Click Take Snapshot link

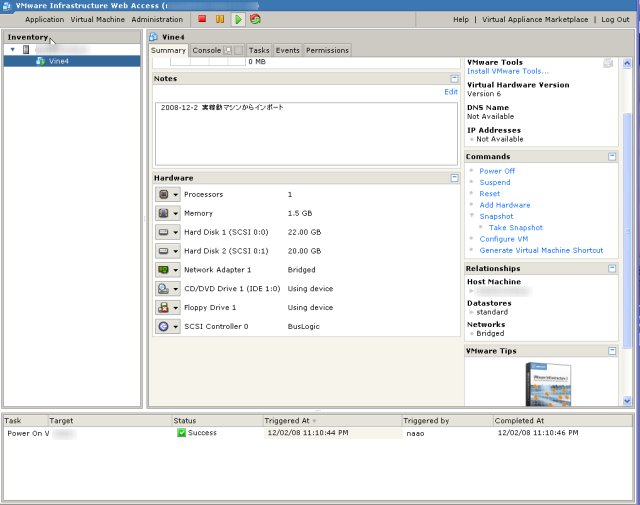[516, 227]
